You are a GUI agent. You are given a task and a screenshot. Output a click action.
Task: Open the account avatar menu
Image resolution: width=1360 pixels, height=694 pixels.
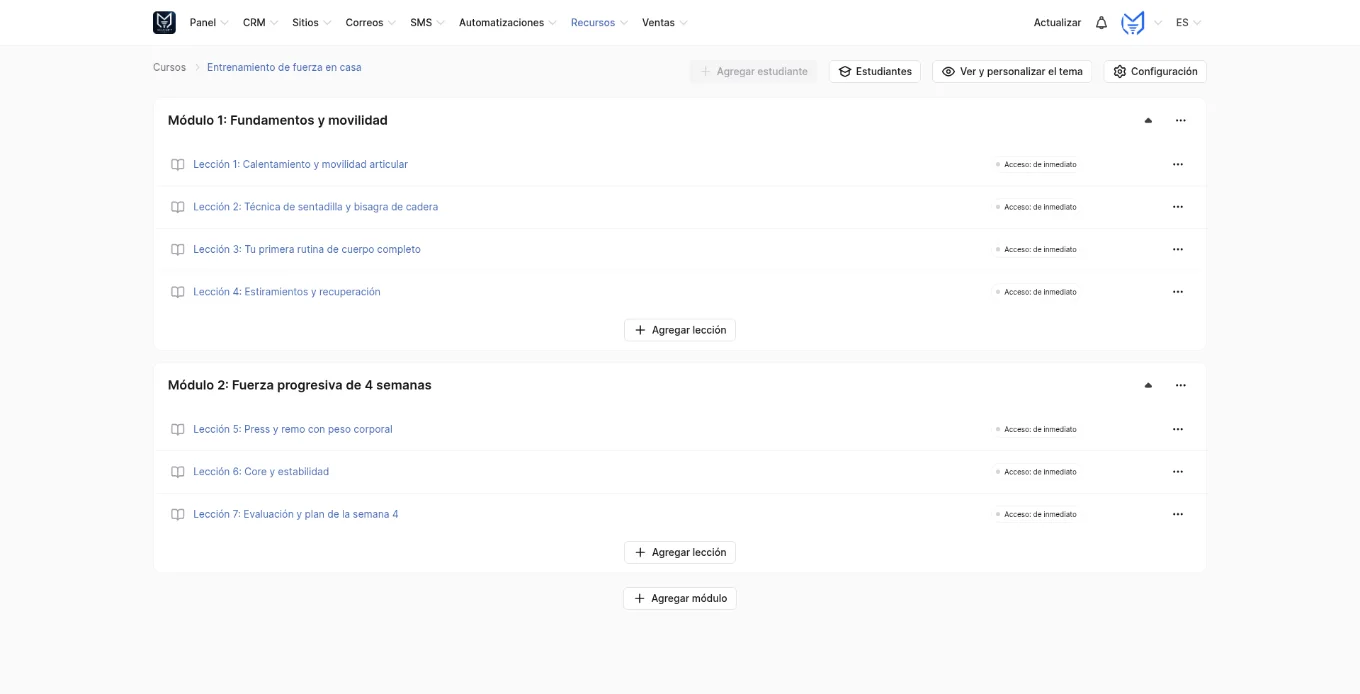pyautogui.click(x=1133, y=22)
